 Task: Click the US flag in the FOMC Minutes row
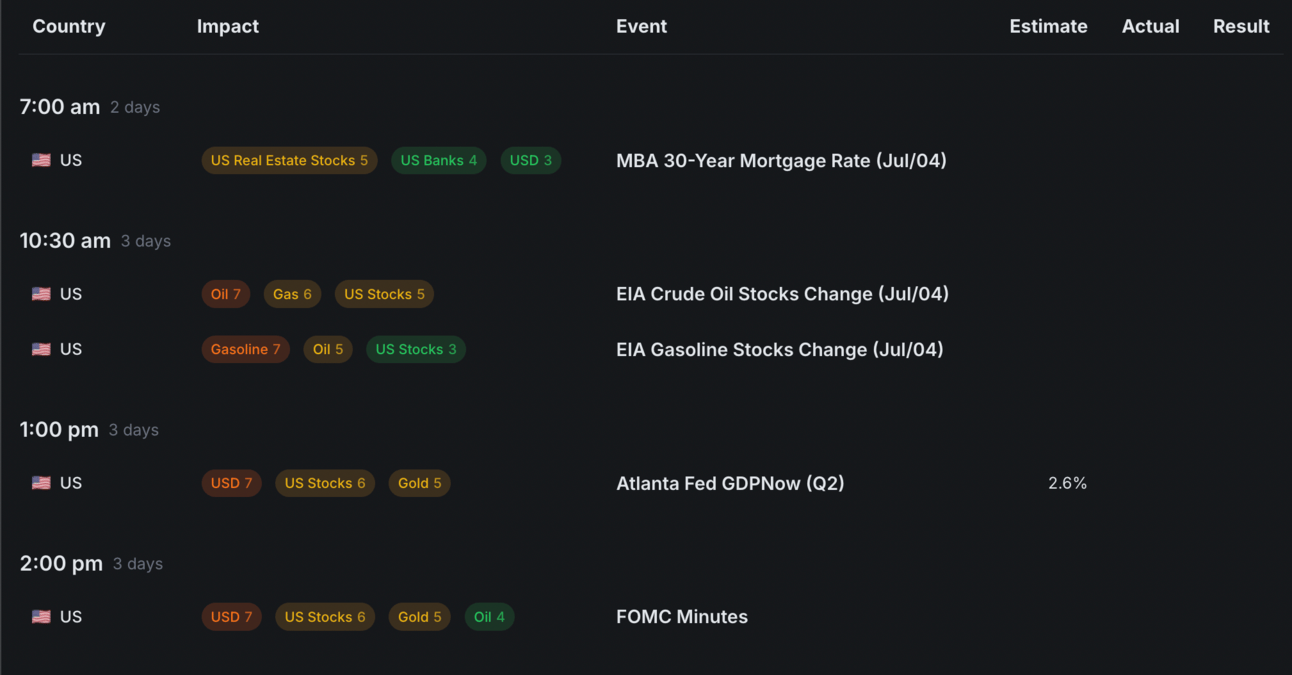tap(41, 617)
